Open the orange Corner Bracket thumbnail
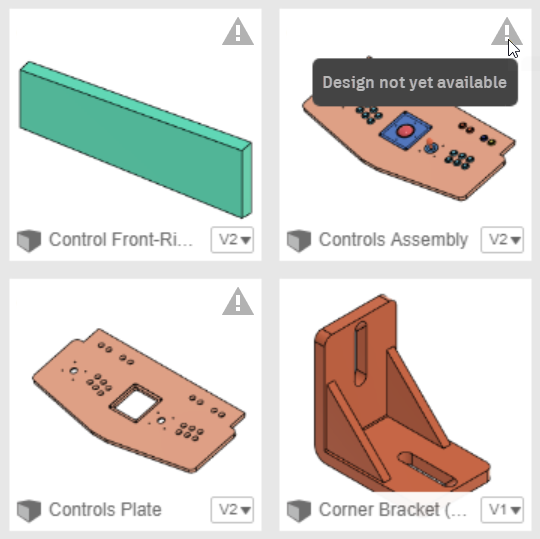 402,393
